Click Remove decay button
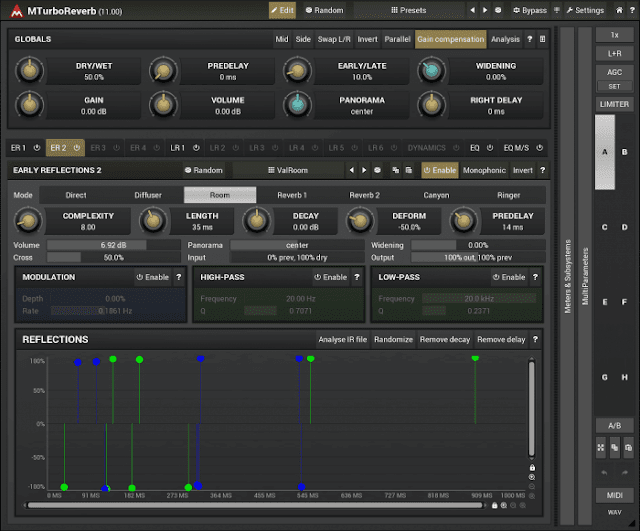This screenshot has width=640, height=531. tap(445, 340)
